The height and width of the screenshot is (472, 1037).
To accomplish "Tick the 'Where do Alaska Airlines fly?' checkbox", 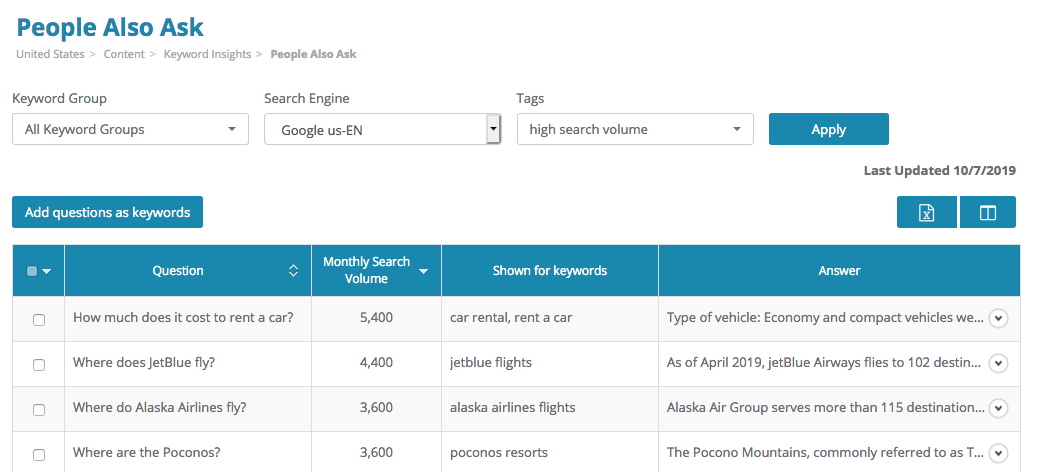I will 39,410.
